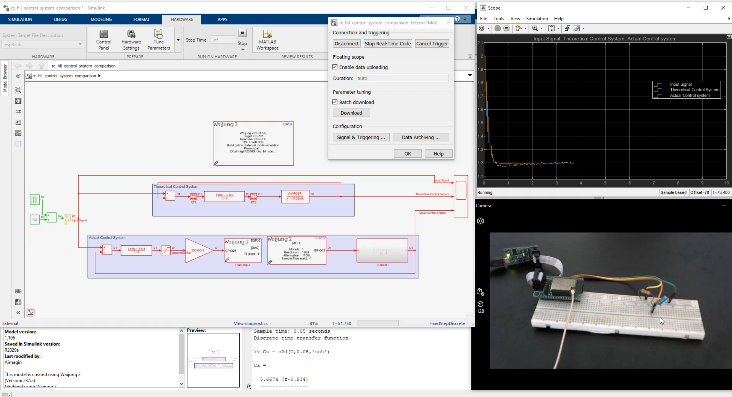
Task: Open the Scope window Tools menu
Action: (499, 19)
